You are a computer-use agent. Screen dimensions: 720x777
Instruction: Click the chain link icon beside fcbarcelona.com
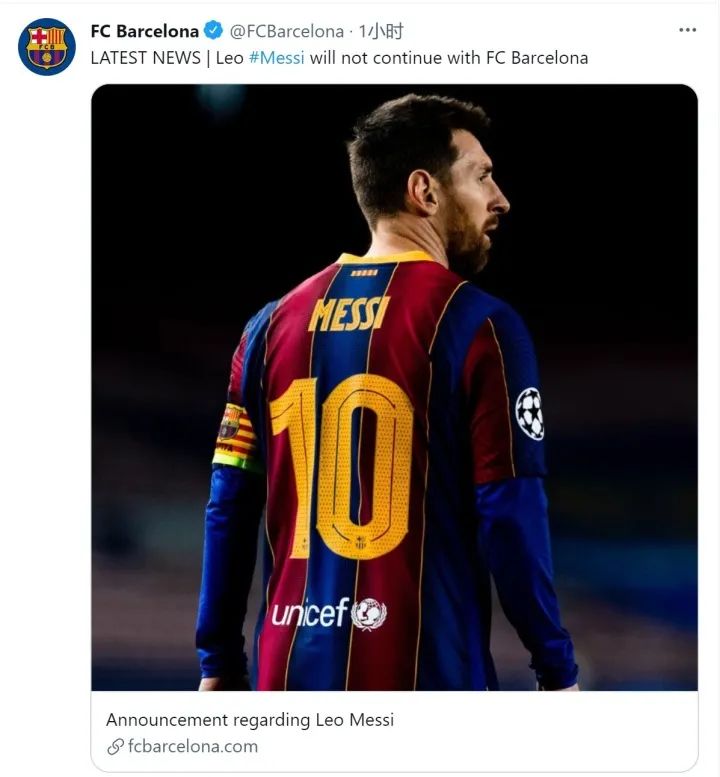point(115,746)
